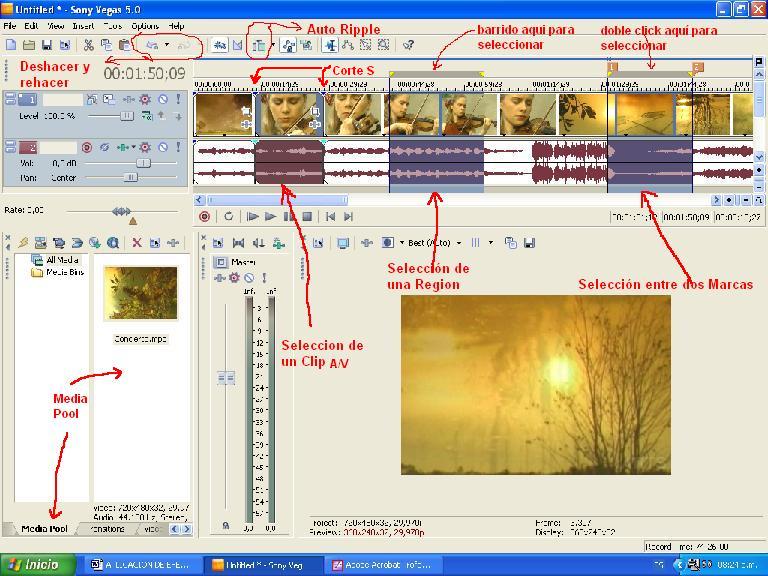The width and height of the screenshot is (768, 576).
Task: Switch to the Media Pool tab
Action: [45, 528]
